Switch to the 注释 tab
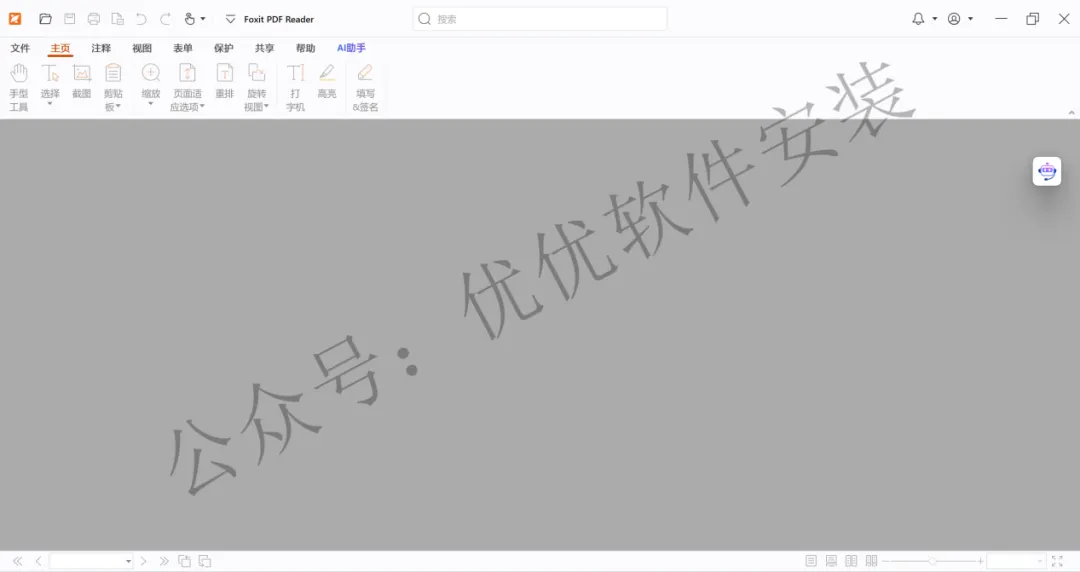 [101, 48]
